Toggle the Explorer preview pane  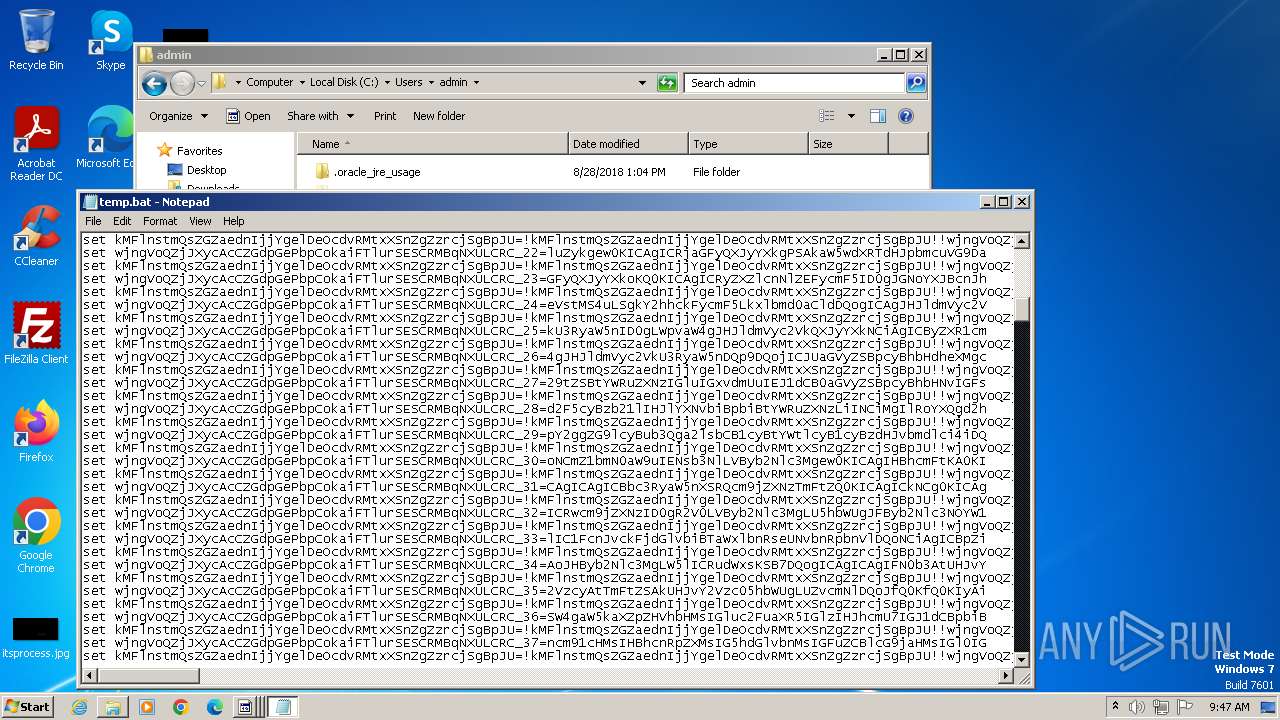[877, 116]
